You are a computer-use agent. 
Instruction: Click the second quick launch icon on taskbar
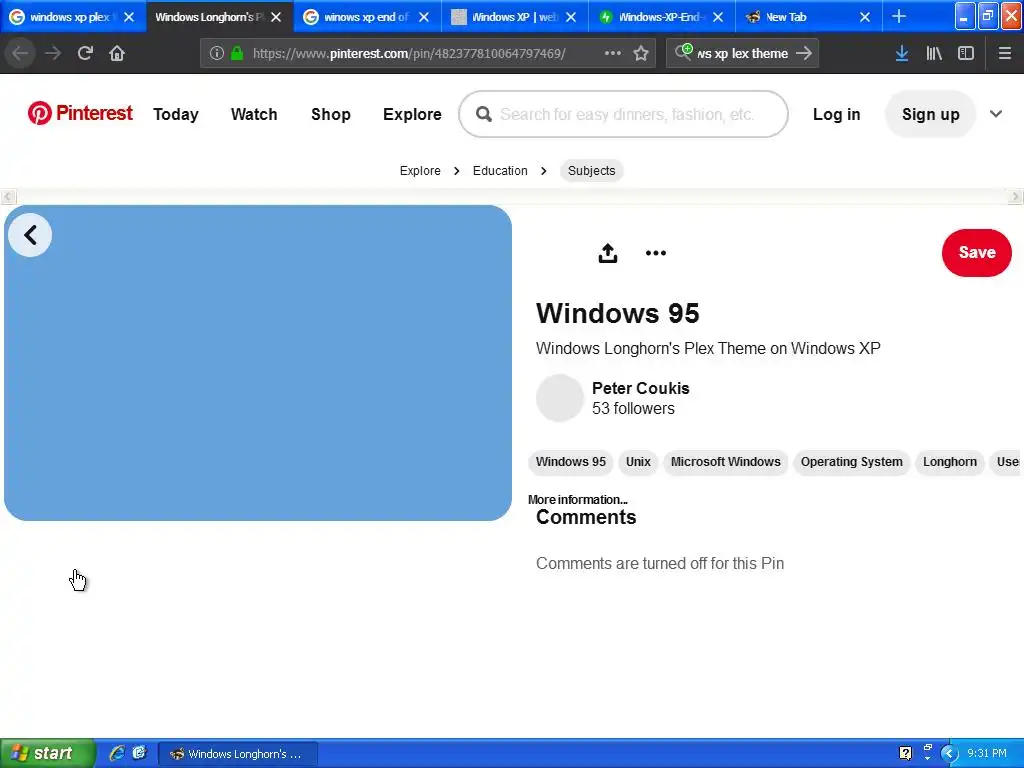tap(139, 753)
